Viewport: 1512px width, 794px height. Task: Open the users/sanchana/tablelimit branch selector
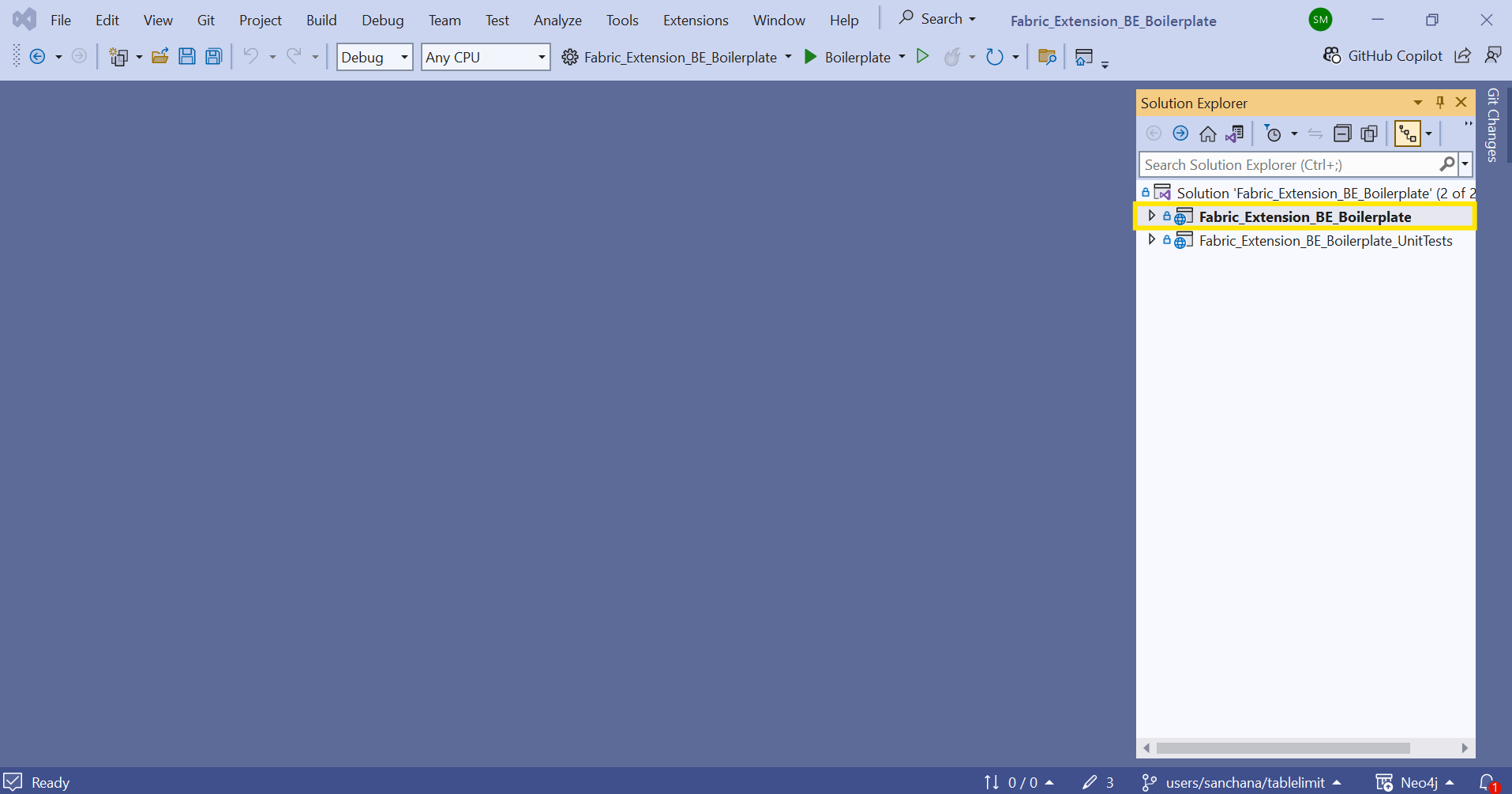[1242, 782]
